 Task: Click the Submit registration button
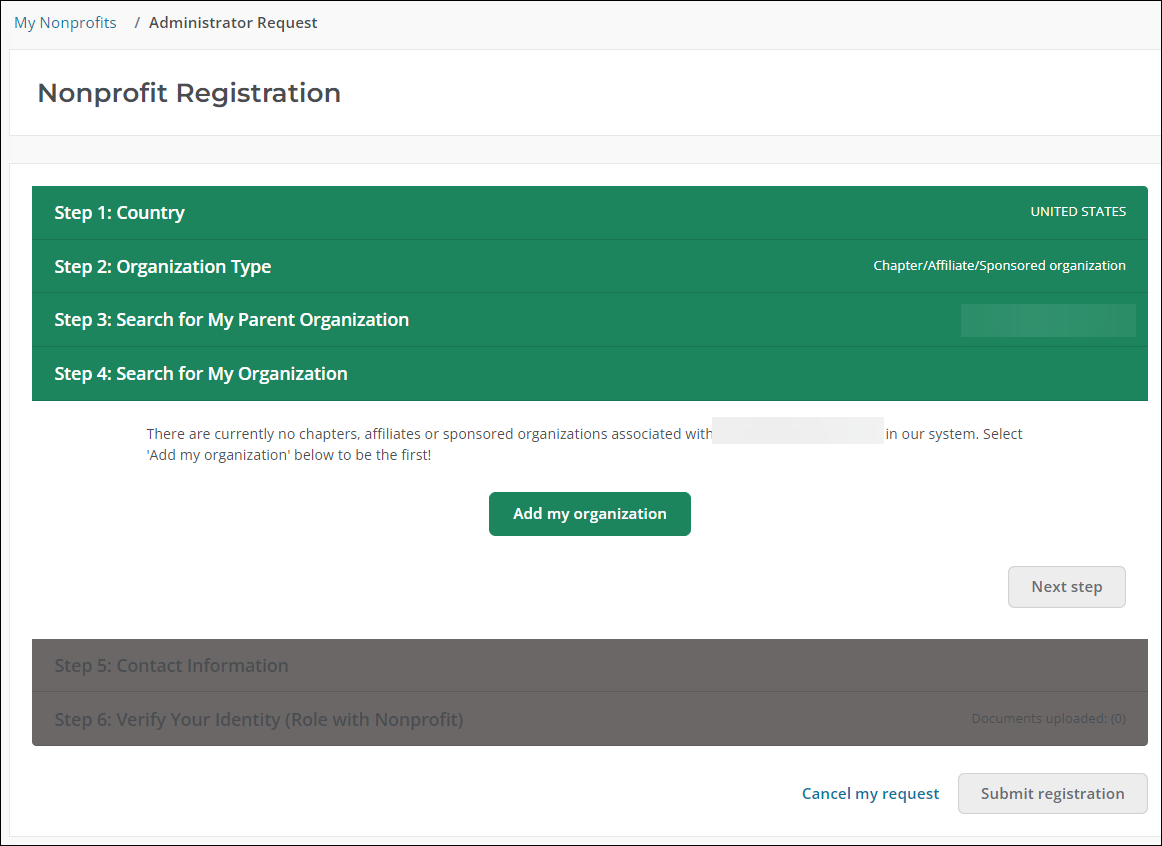click(x=1052, y=794)
